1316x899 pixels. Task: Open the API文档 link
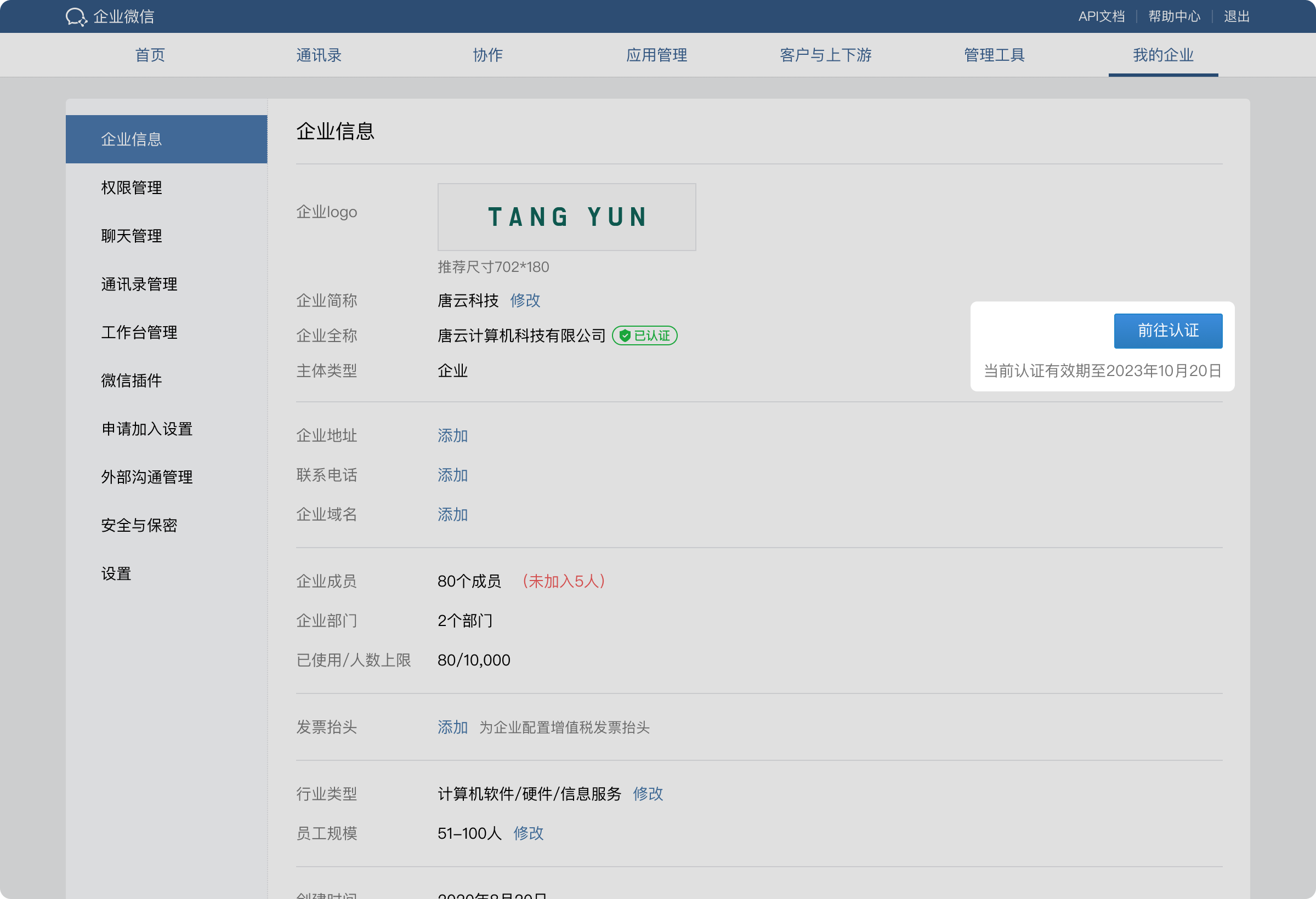[x=1102, y=16]
